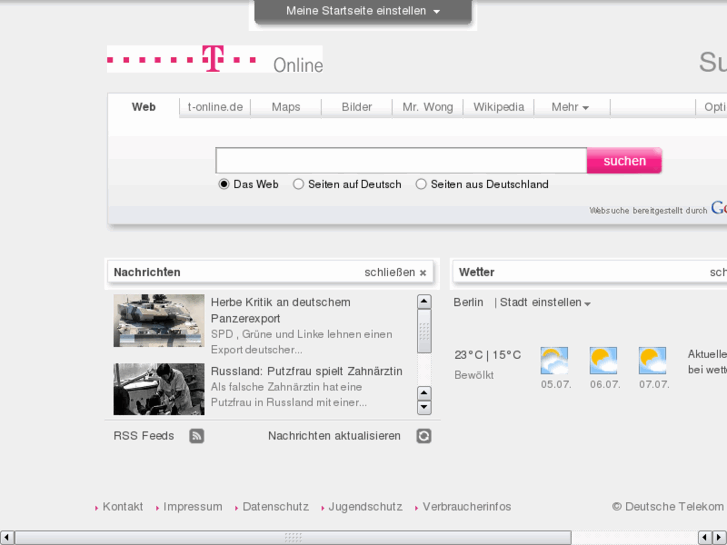Expand the Meine Startseite einstellen dropdown
Screen dimensions: 727x545
(x=363, y=11)
